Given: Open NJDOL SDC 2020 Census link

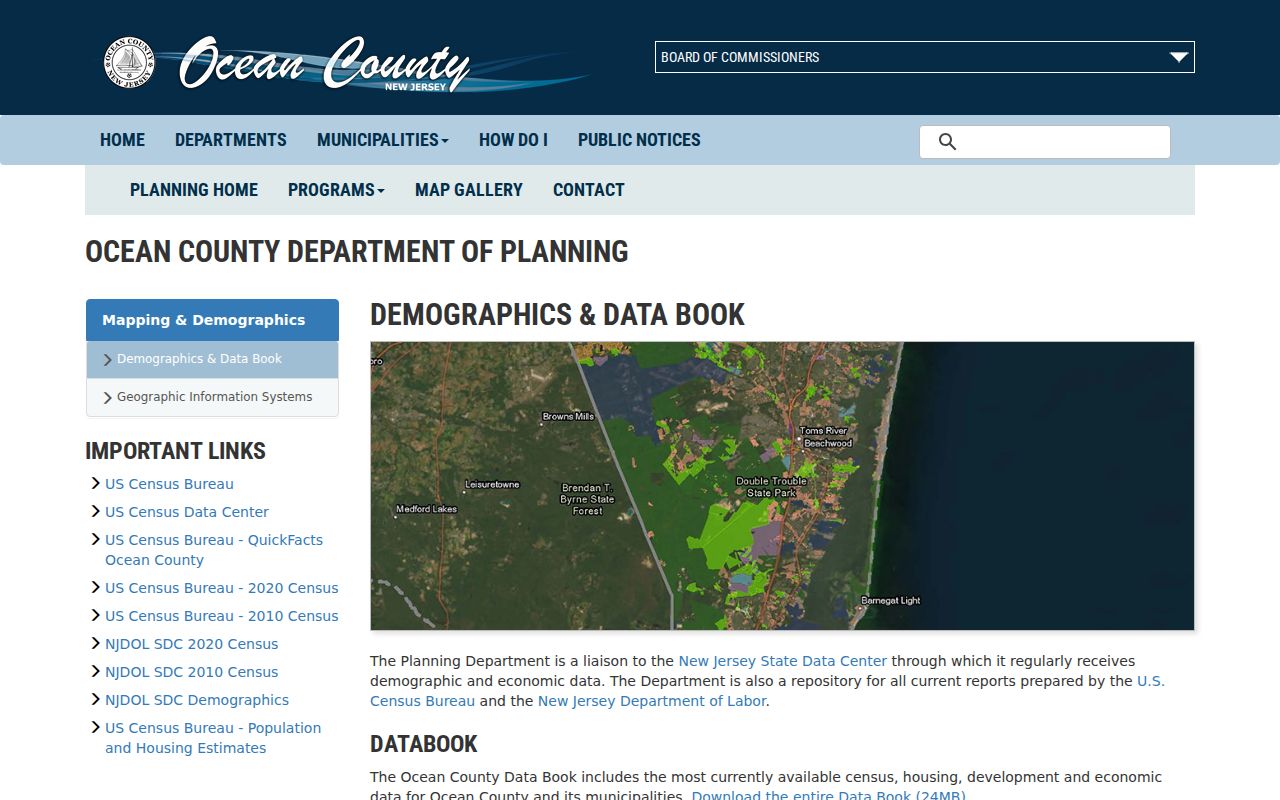Looking at the screenshot, I should [x=192, y=644].
